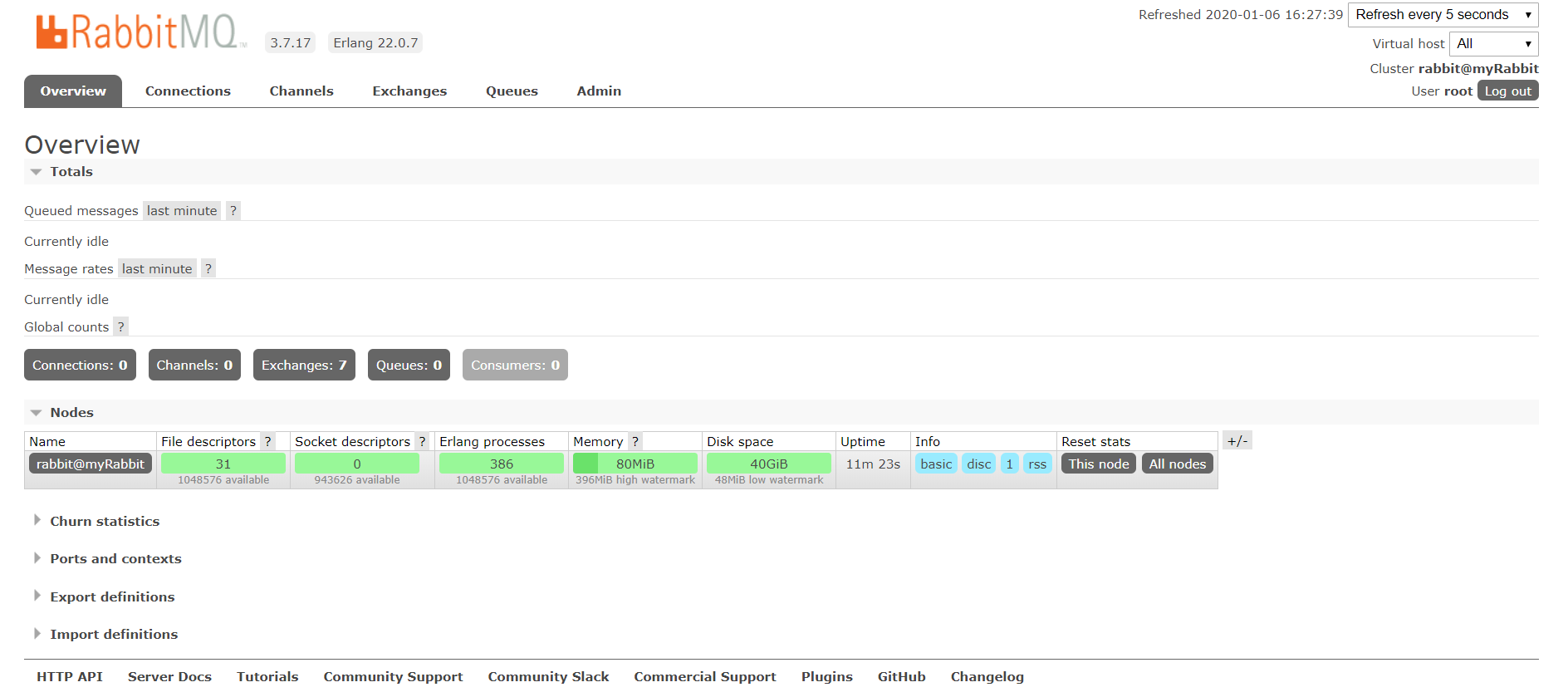The height and width of the screenshot is (697, 1568).
Task: Open help for Message rates
Action: click(208, 269)
